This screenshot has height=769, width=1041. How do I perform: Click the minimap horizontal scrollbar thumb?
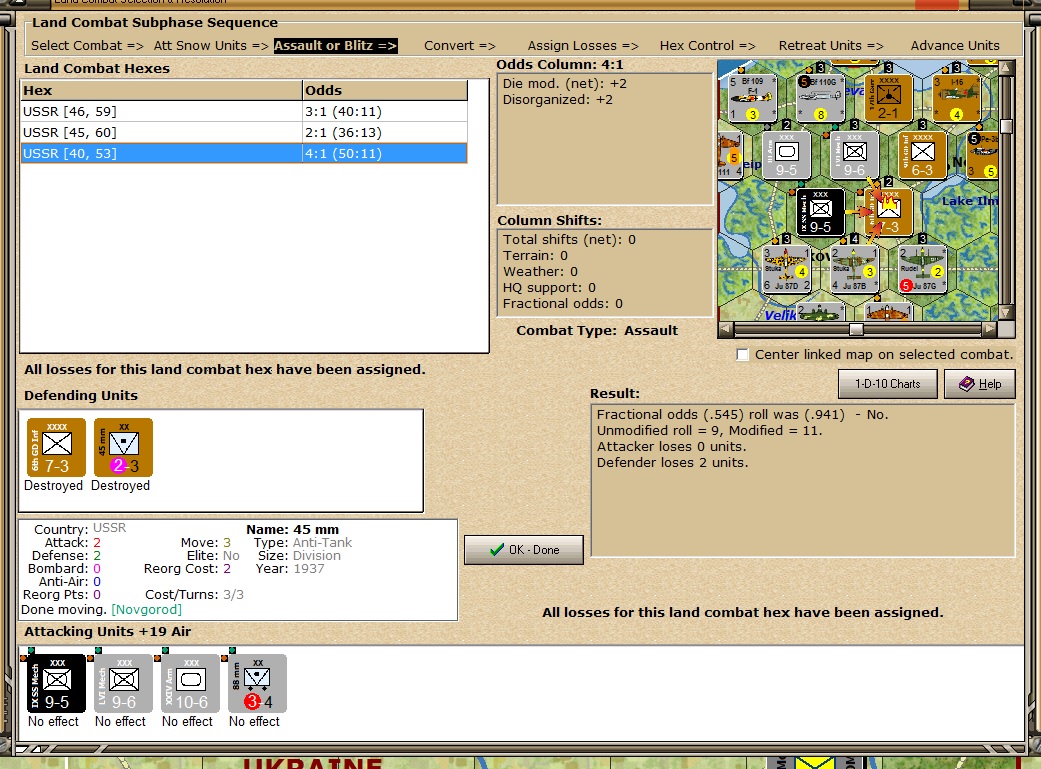pos(856,329)
